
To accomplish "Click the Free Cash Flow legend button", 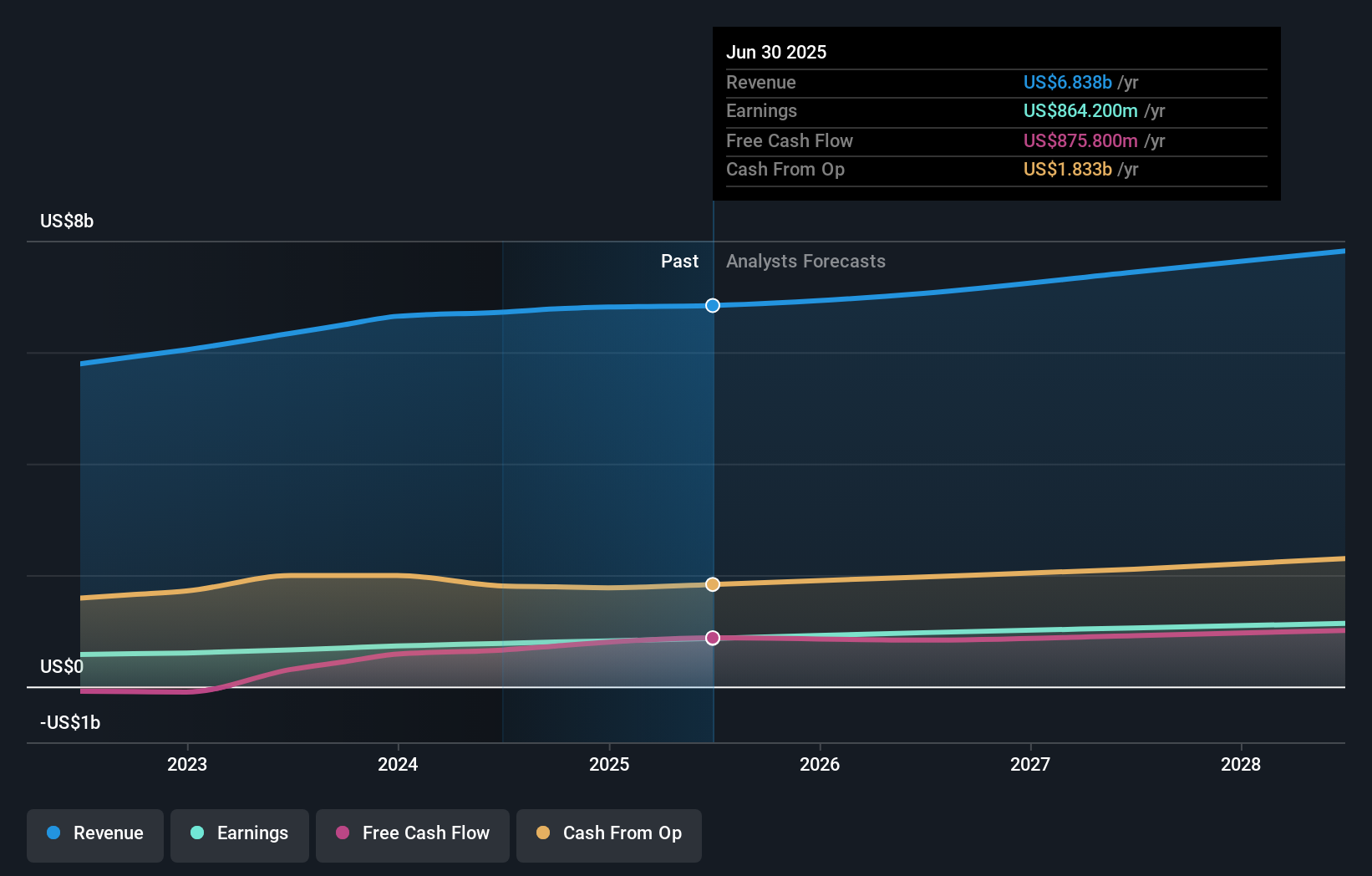I will pyautogui.click(x=413, y=833).
